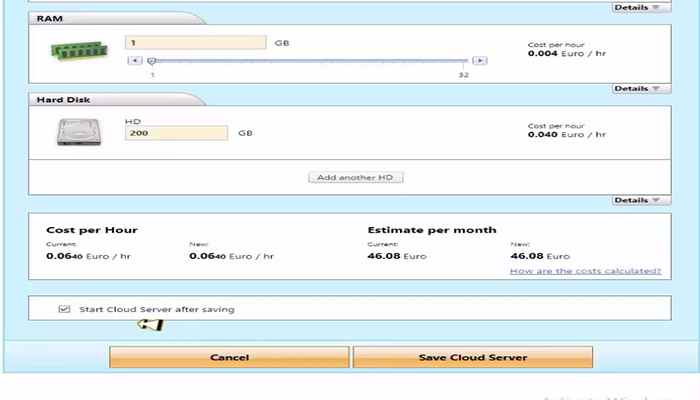Decrease RAM with the left slider arrow

click(135, 60)
